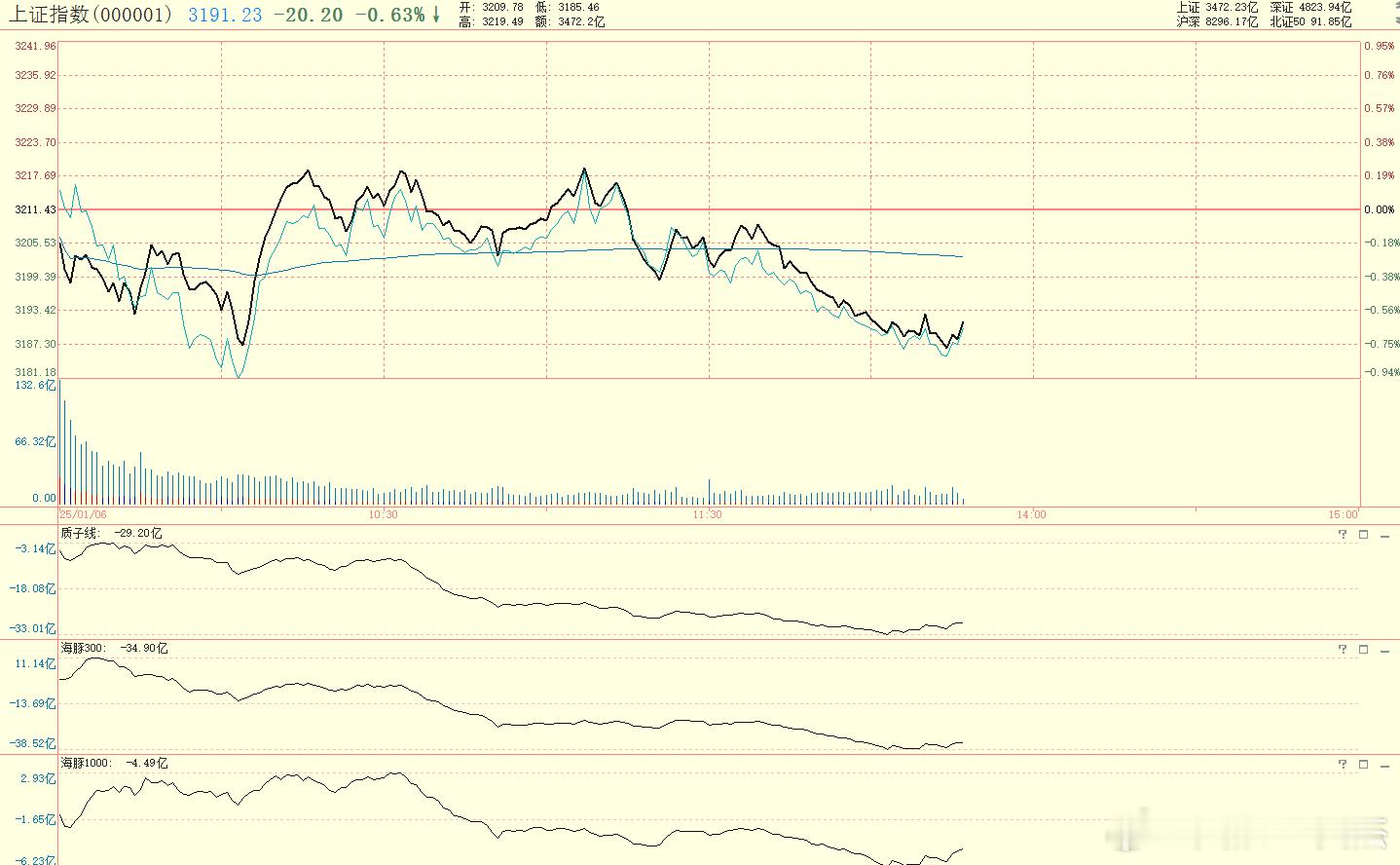The width and height of the screenshot is (1400, 865).
Task: Click the -38.52亿 axis label in 海豚300 panel
Action: [34, 743]
